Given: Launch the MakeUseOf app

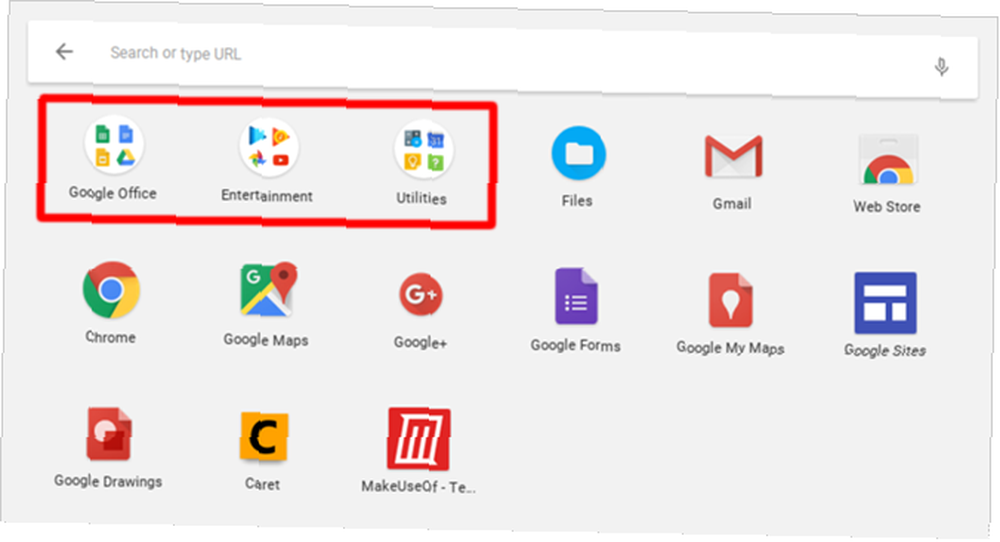Looking at the screenshot, I should pyautogui.click(x=419, y=439).
